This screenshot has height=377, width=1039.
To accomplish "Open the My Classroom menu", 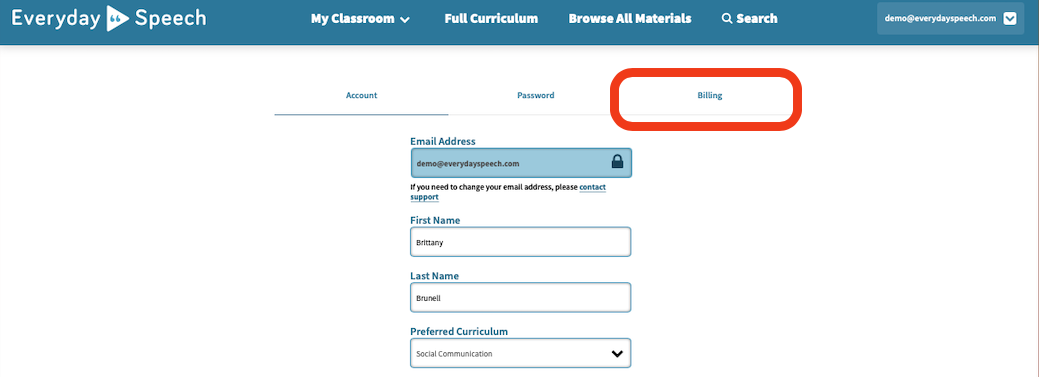I will point(360,19).
